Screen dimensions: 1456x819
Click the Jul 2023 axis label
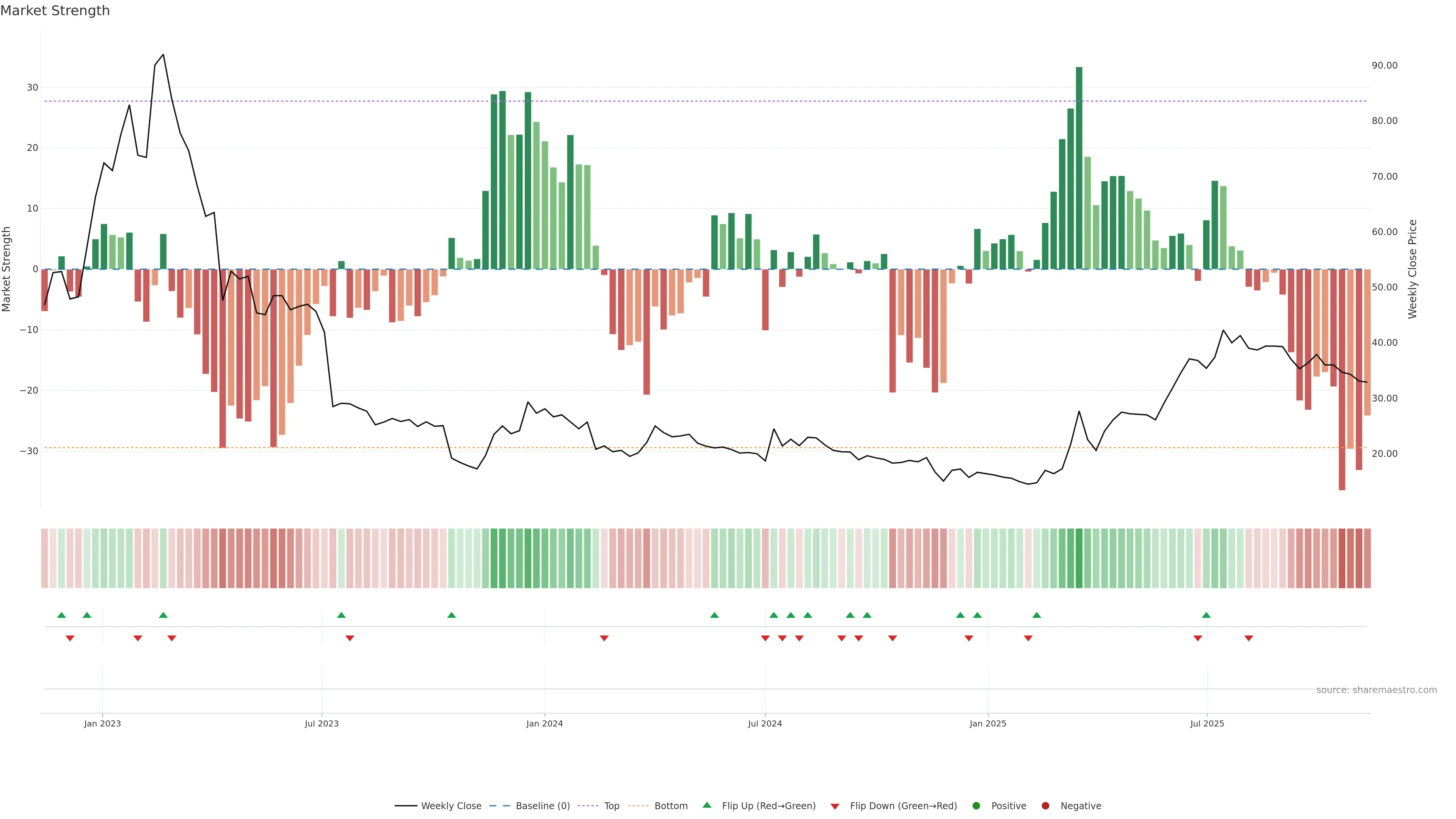322,723
